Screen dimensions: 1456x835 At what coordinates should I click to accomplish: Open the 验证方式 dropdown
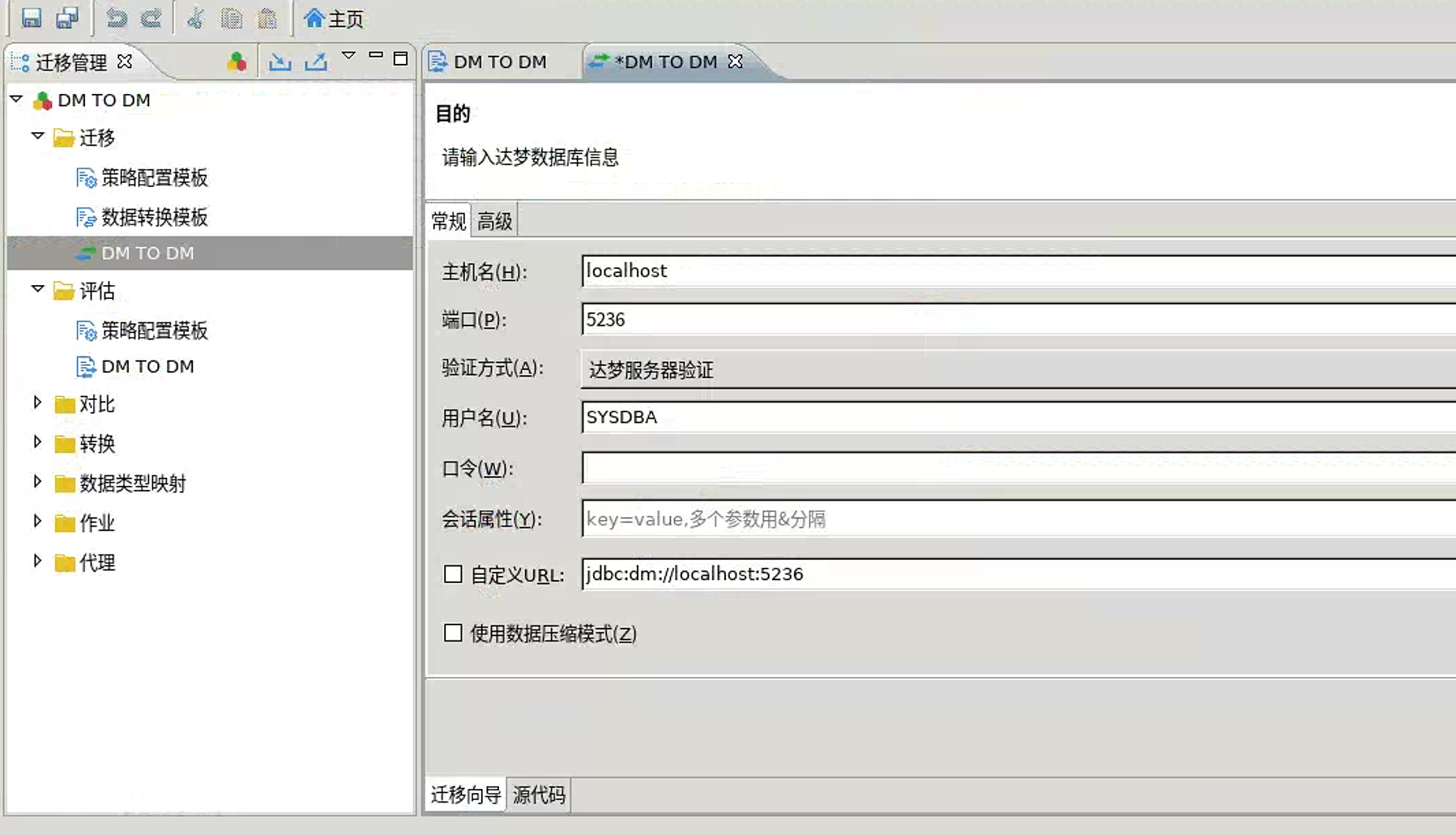point(1018,369)
